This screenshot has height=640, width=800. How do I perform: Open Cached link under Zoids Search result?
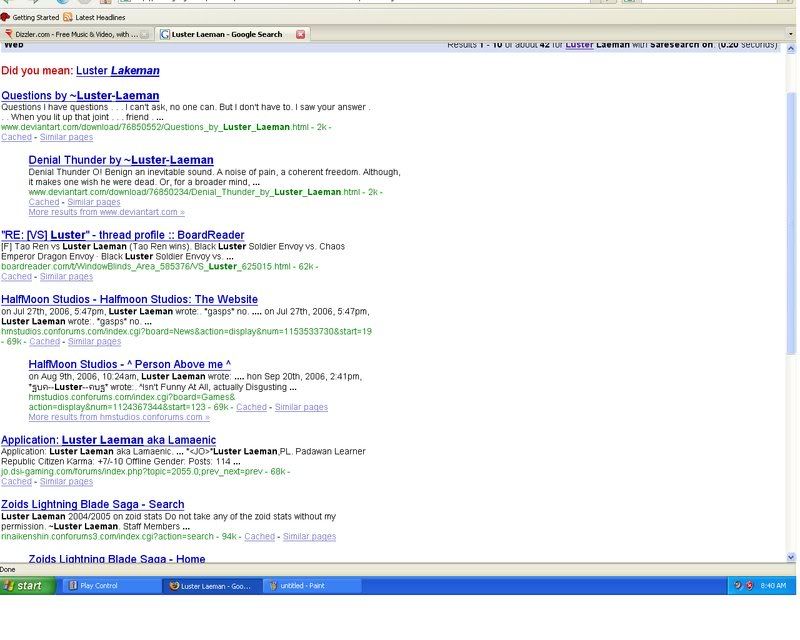pos(260,537)
